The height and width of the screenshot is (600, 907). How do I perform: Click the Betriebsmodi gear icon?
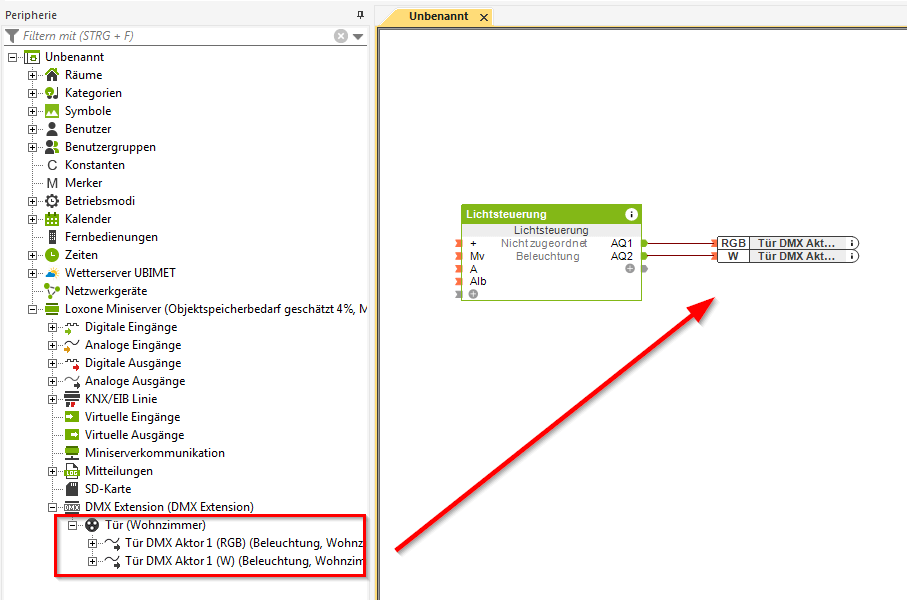pyautogui.click(x=53, y=201)
